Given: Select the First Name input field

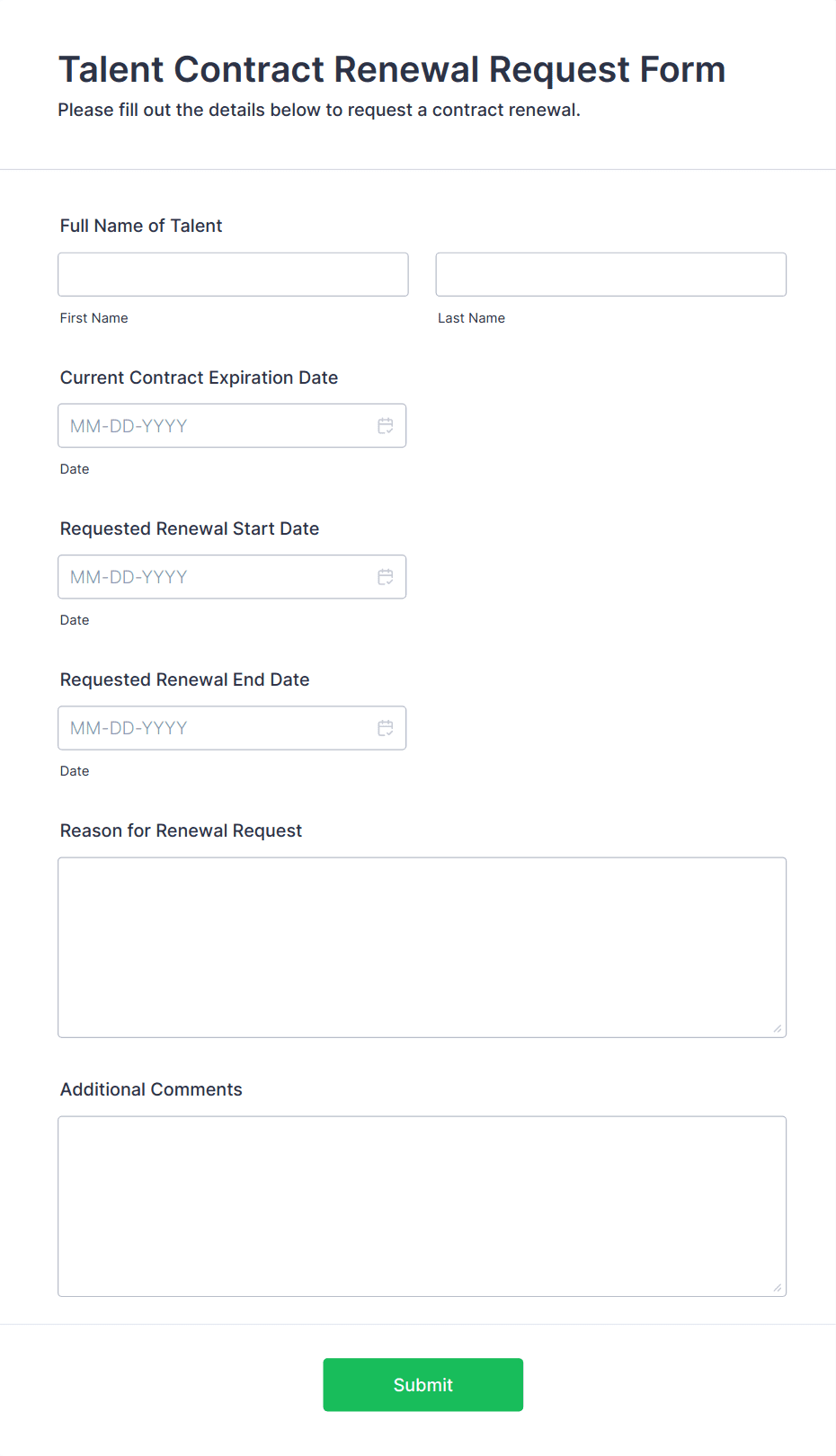Looking at the screenshot, I should click(232, 274).
